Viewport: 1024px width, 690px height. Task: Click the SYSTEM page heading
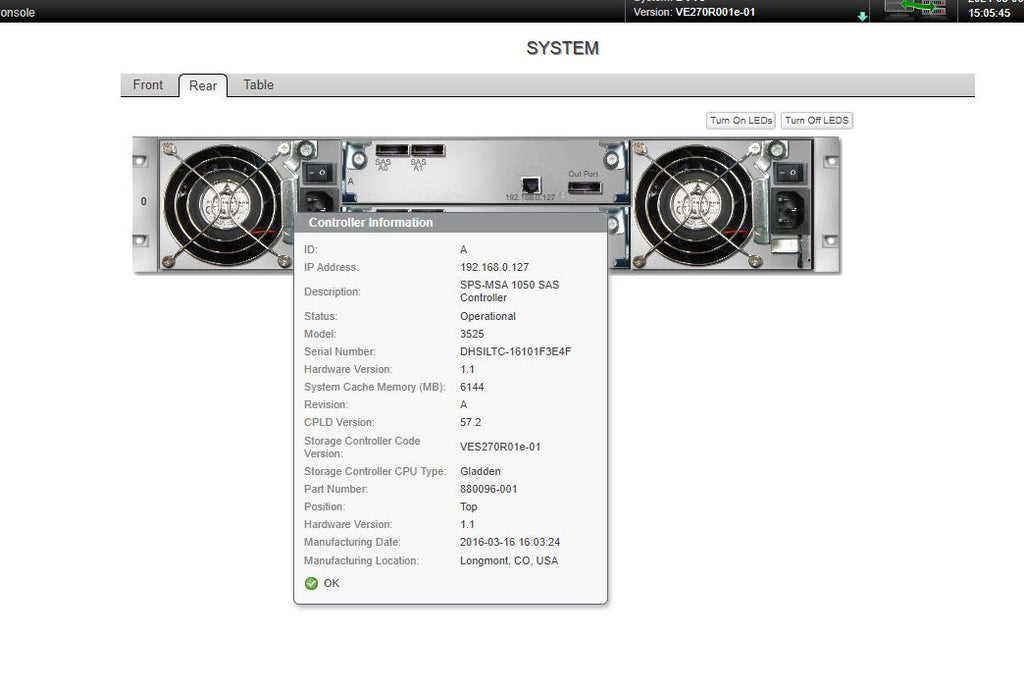coord(562,48)
